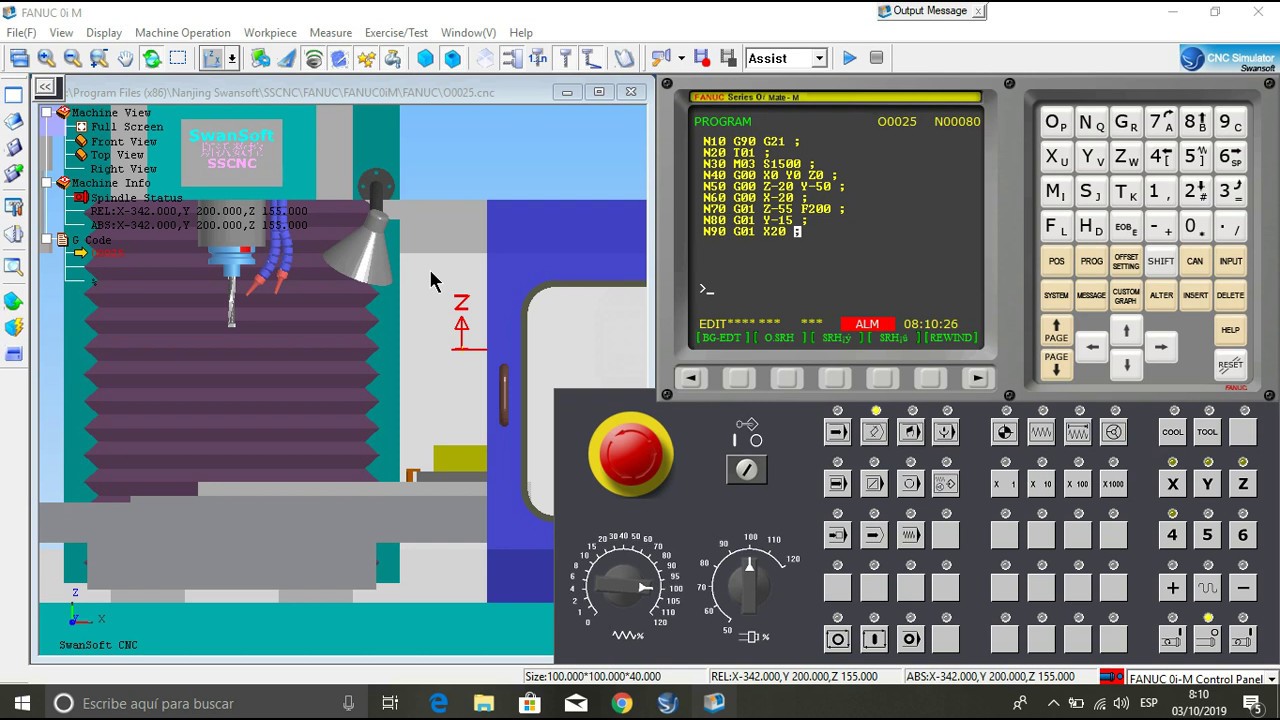Viewport: 1280px width, 720px height.
Task: Toggle the TOOL button on machine panel
Action: point(1207,432)
